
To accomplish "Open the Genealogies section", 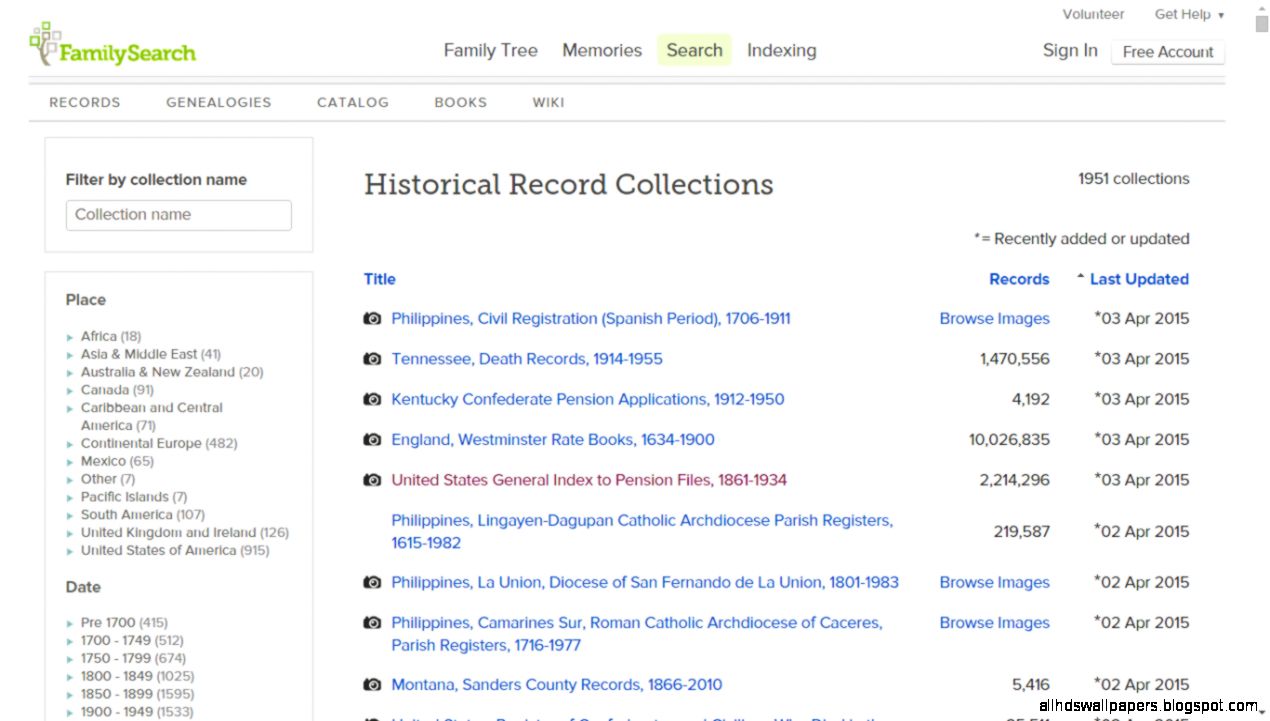I will [218, 102].
